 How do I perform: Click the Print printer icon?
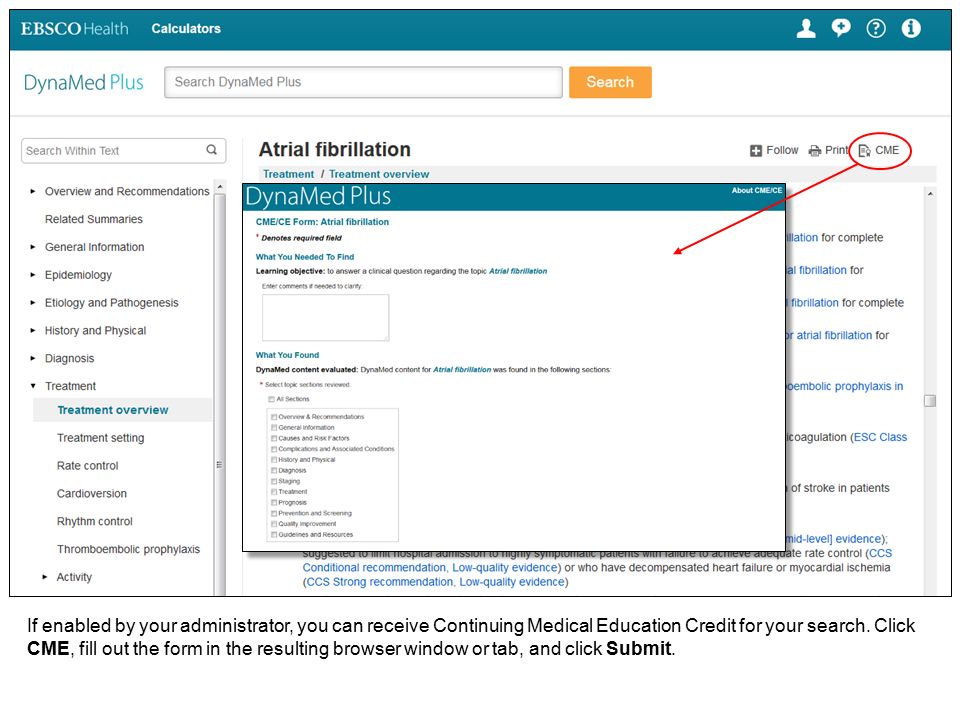[815, 151]
